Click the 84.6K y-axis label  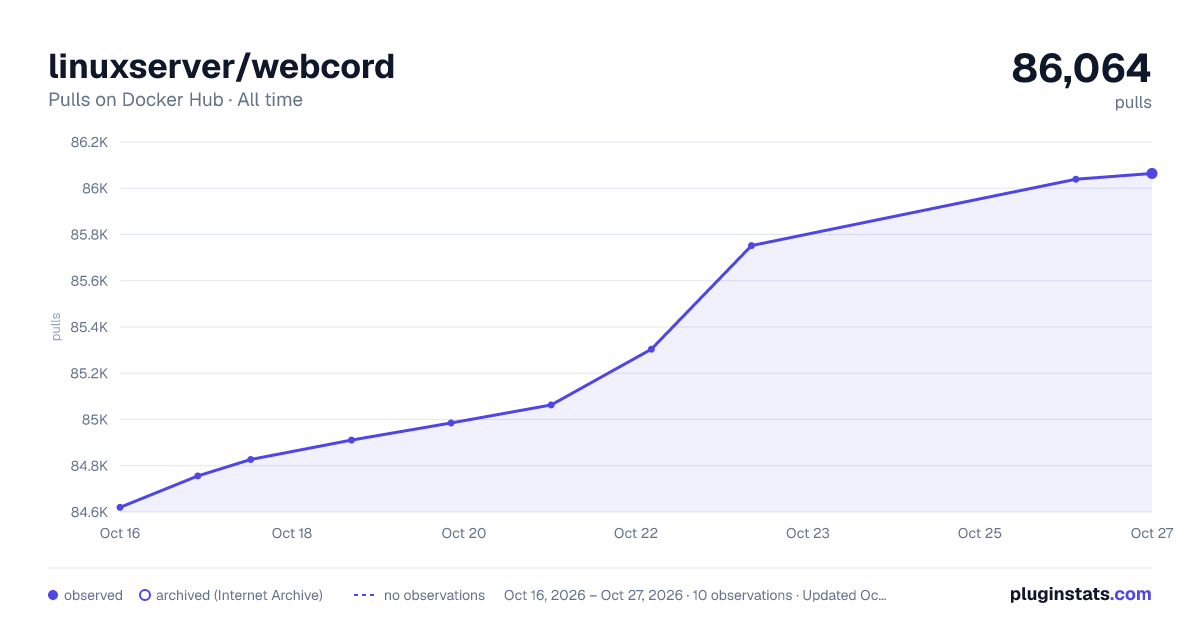(89, 512)
